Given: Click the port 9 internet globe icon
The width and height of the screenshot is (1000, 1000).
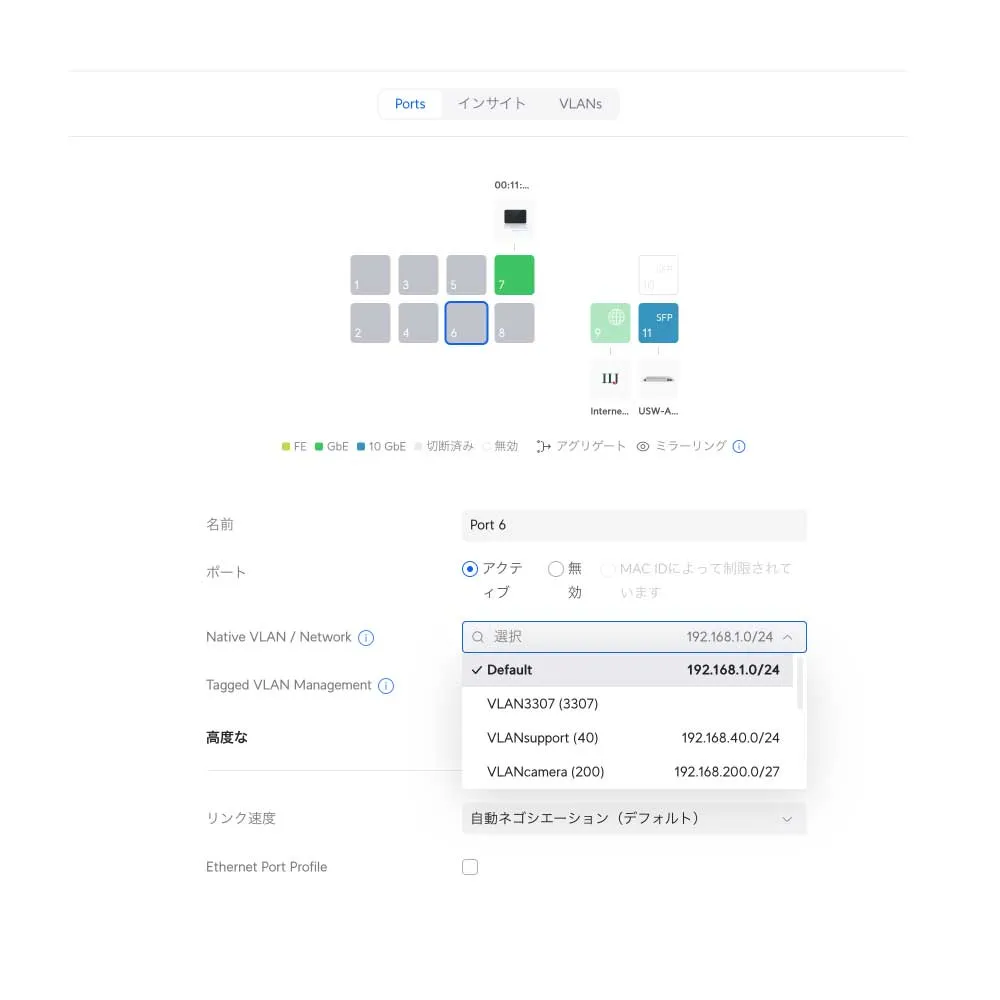Looking at the screenshot, I should coord(610,323).
